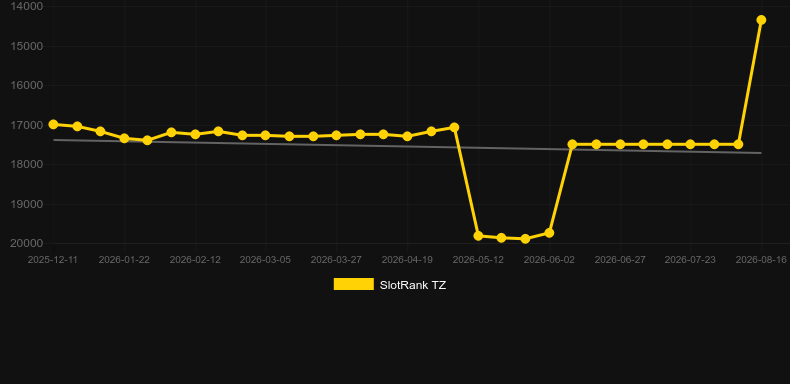
Task: Click the 2026-02-12 date axis label
Action: (x=195, y=260)
